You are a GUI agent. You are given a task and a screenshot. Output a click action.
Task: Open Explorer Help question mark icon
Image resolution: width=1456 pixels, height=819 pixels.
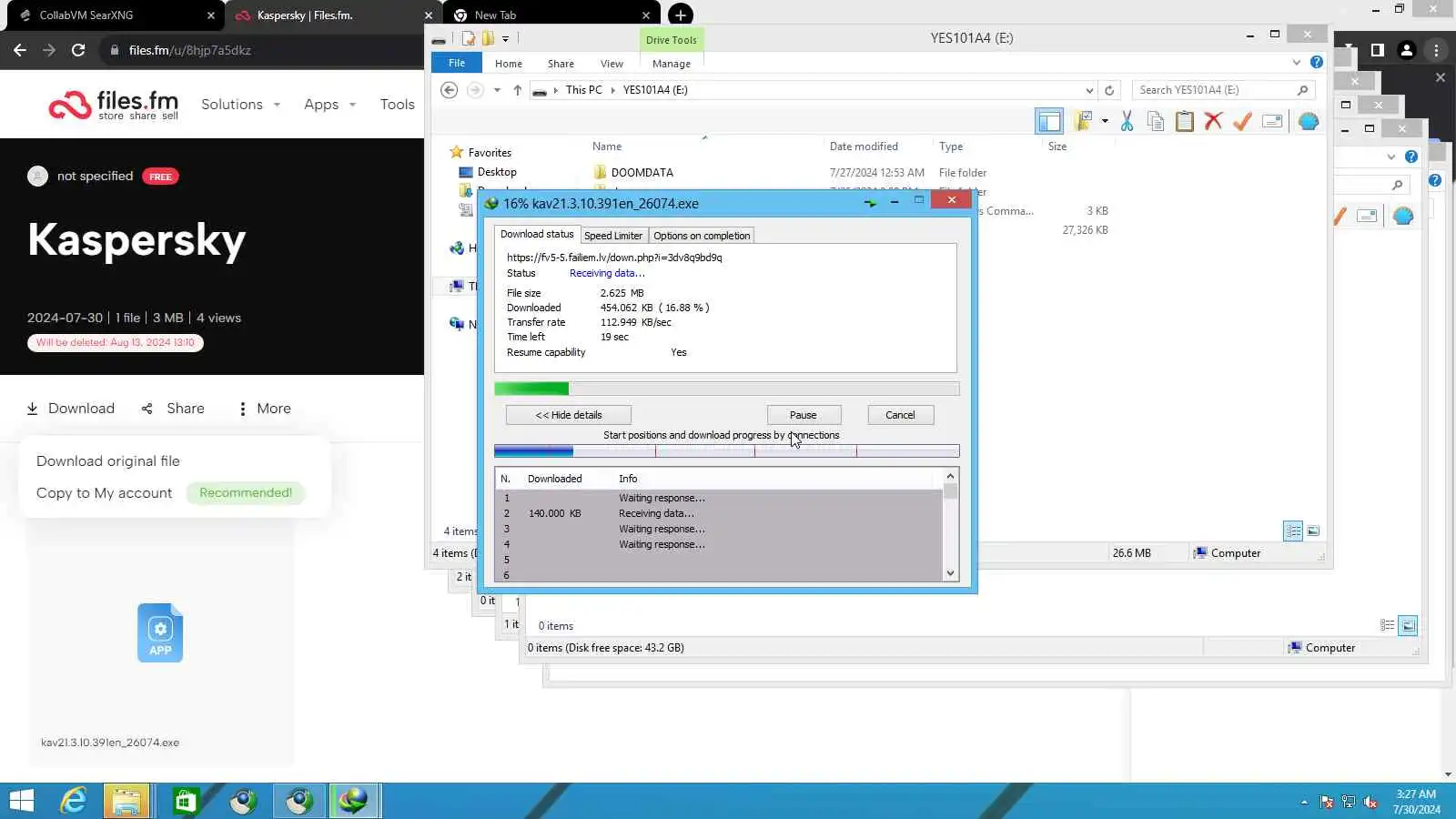click(x=1317, y=62)
